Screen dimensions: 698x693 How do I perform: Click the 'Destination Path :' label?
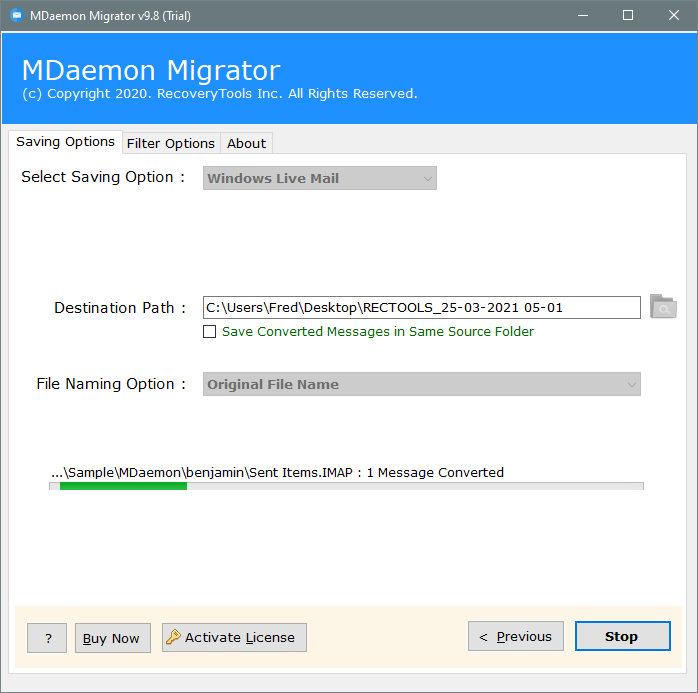(x=120, y=308)
